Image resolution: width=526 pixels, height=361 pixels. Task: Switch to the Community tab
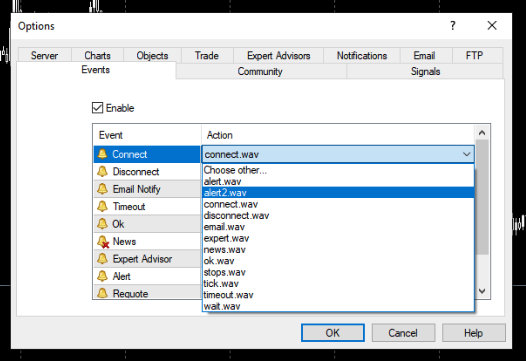click(x=260, y=71)
